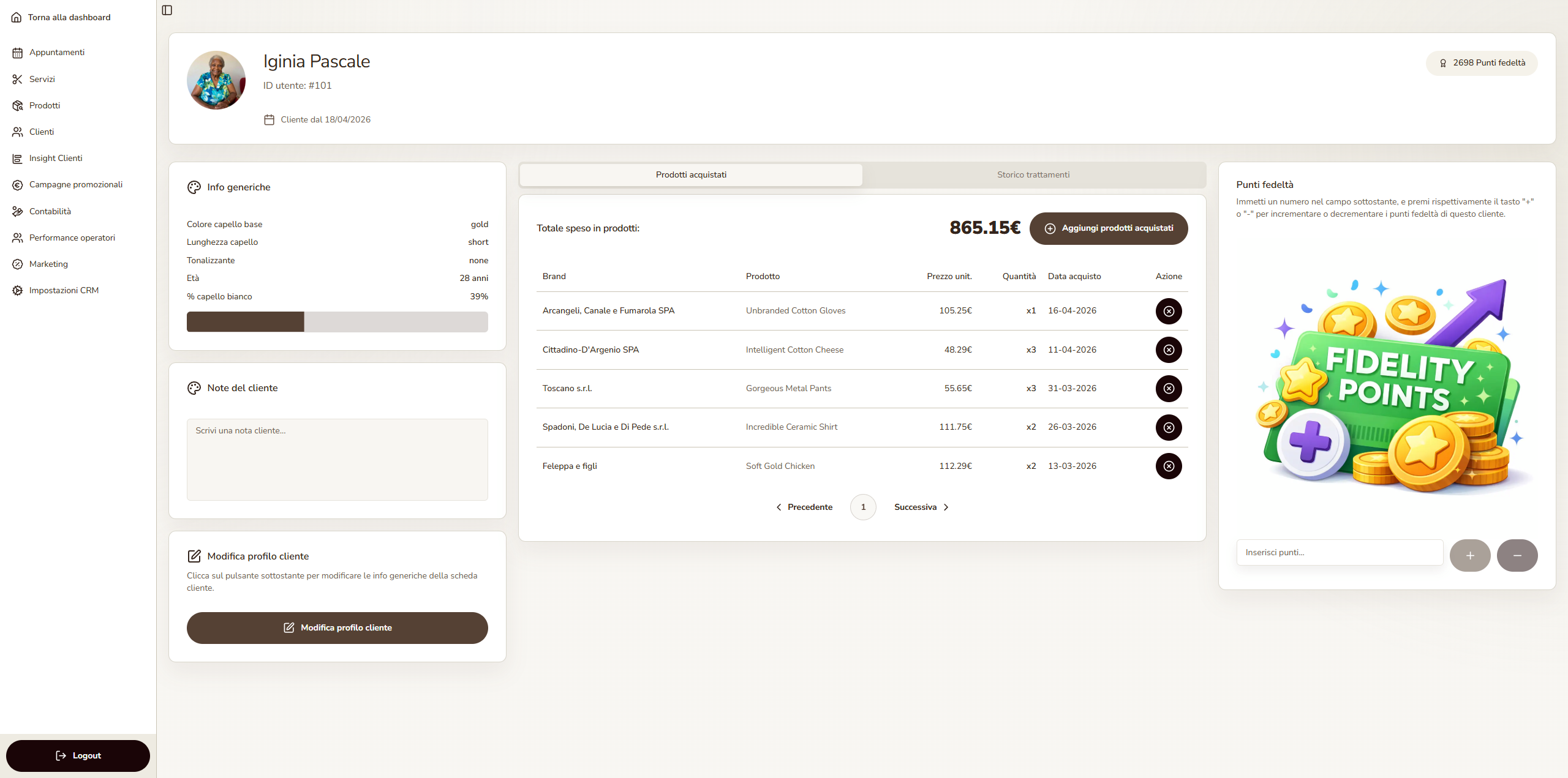Remove the Intelligent Cotton Cheese purchase
The height and width of the screenshot is (778, 1568).
(x=1169, y=350)
